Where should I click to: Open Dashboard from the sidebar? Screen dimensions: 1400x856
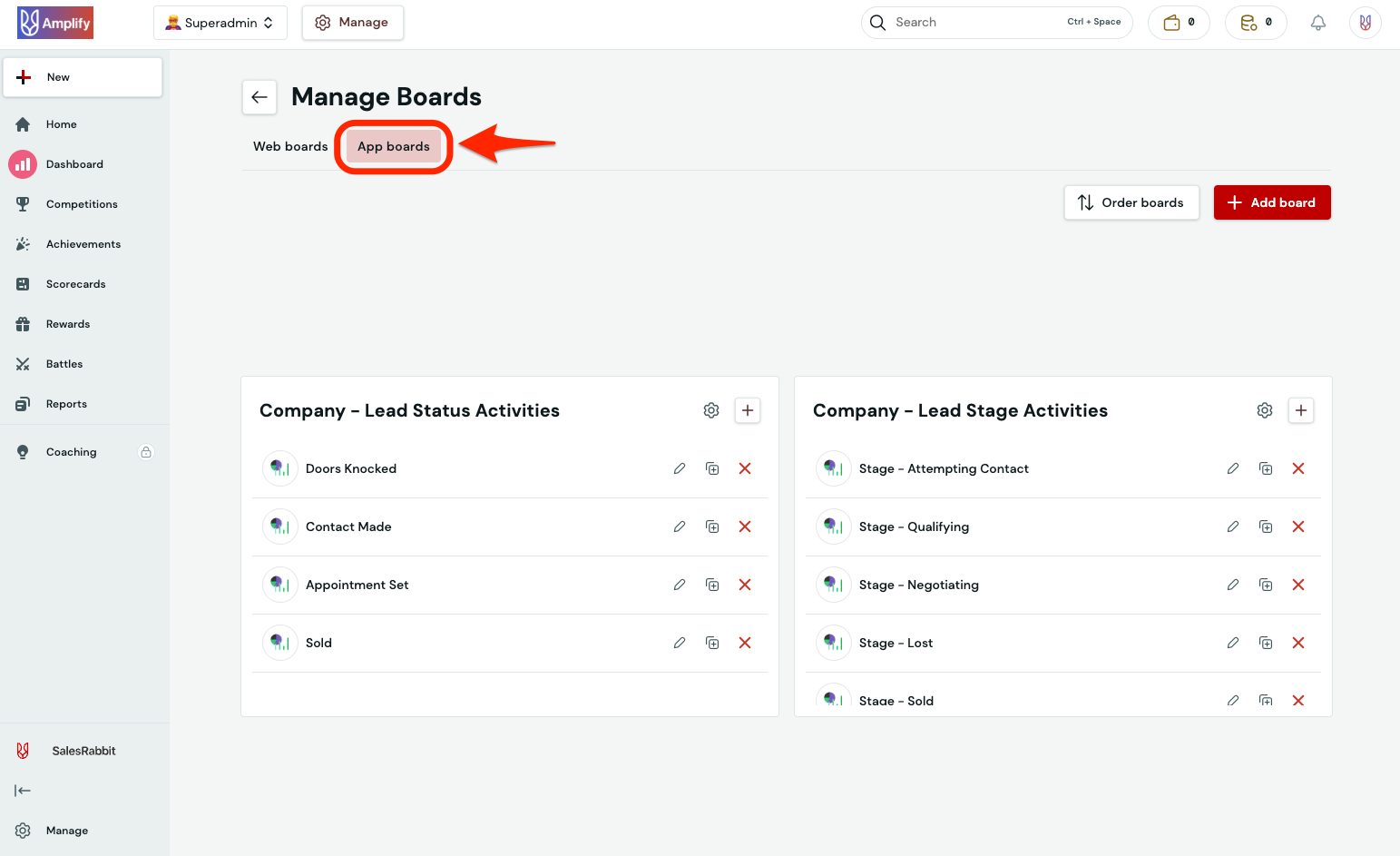coord(74,163)
